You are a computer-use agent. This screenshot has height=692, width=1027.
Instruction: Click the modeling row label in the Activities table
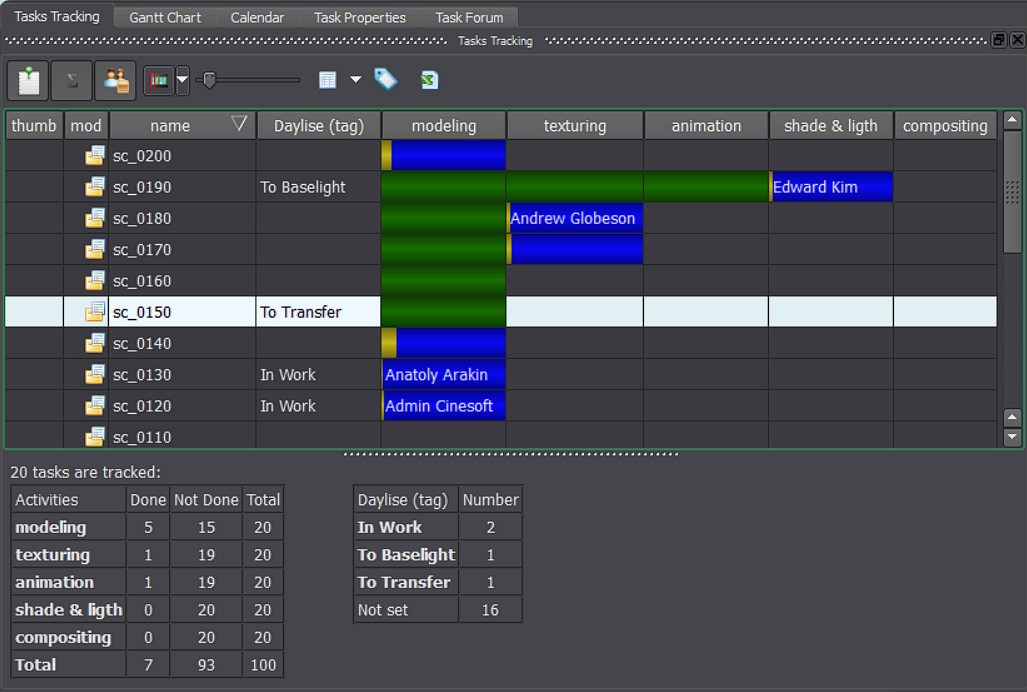pos(50,528)
